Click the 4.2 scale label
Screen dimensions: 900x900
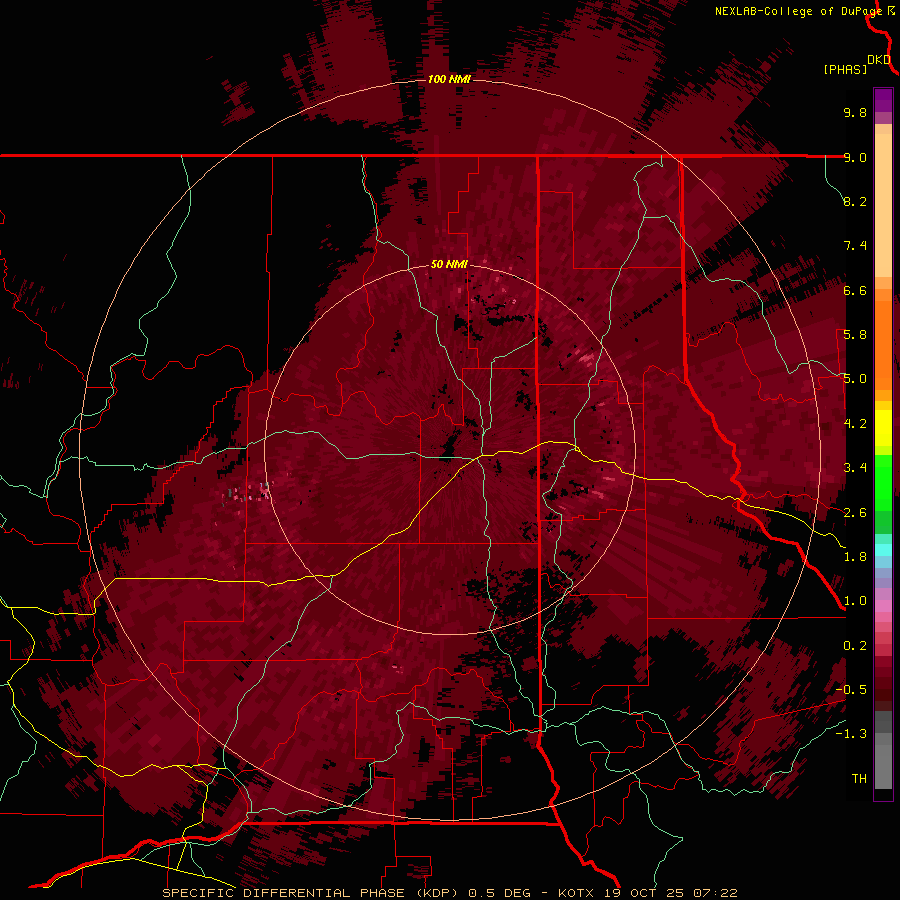[855, 424]
